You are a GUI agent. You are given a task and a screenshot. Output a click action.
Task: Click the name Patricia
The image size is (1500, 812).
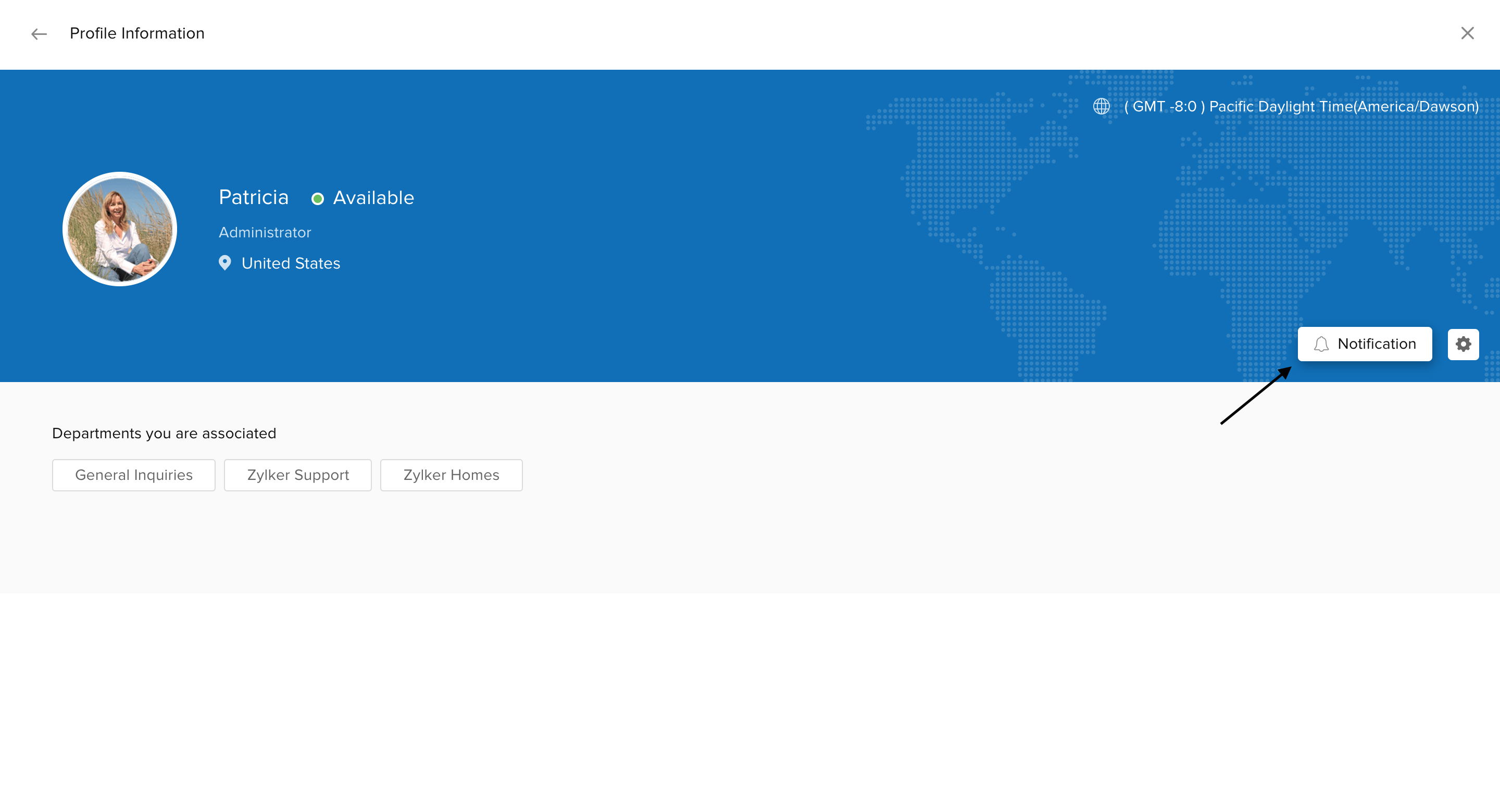point(253,197)
